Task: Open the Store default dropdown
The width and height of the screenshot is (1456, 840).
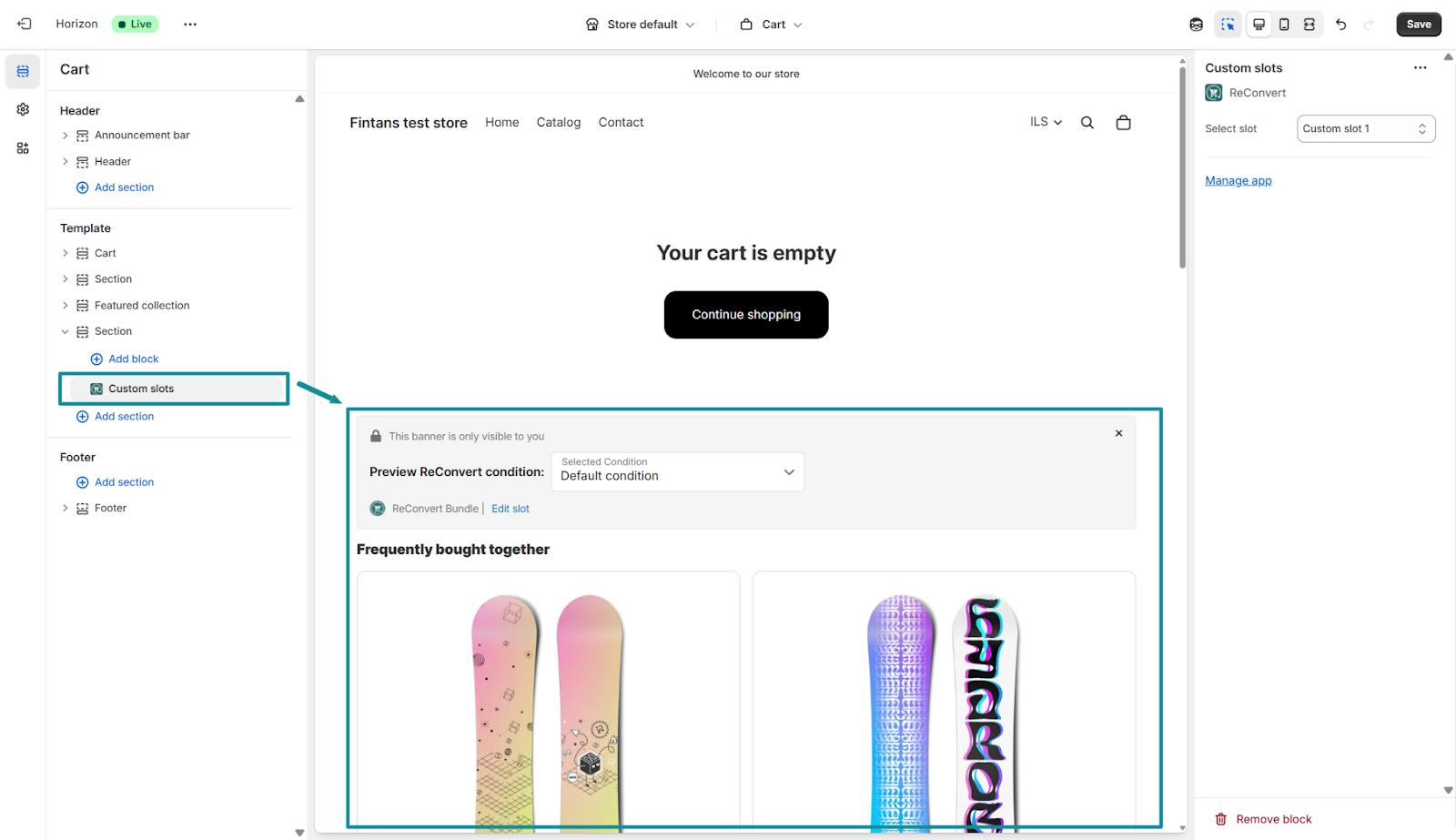Action: tap(641, 25)
